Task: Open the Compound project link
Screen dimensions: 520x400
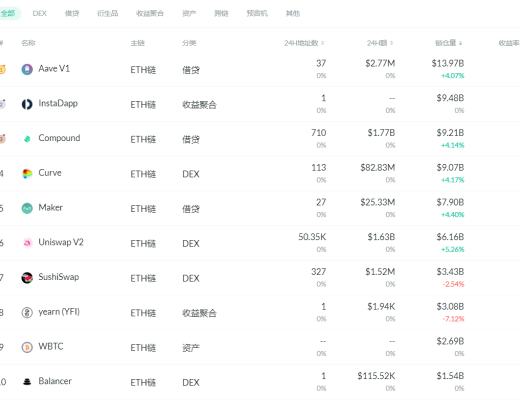Action: (x=59, y=138)
